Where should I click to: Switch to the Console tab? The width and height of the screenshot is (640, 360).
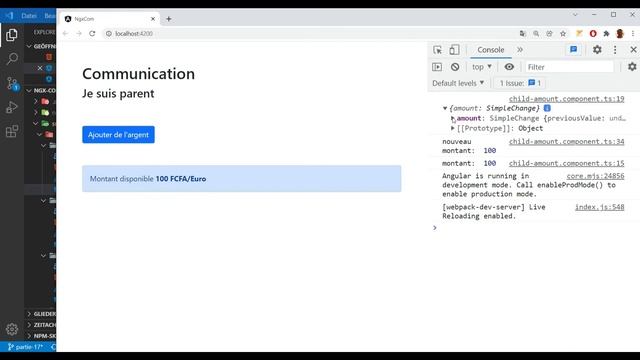point(491,50)
